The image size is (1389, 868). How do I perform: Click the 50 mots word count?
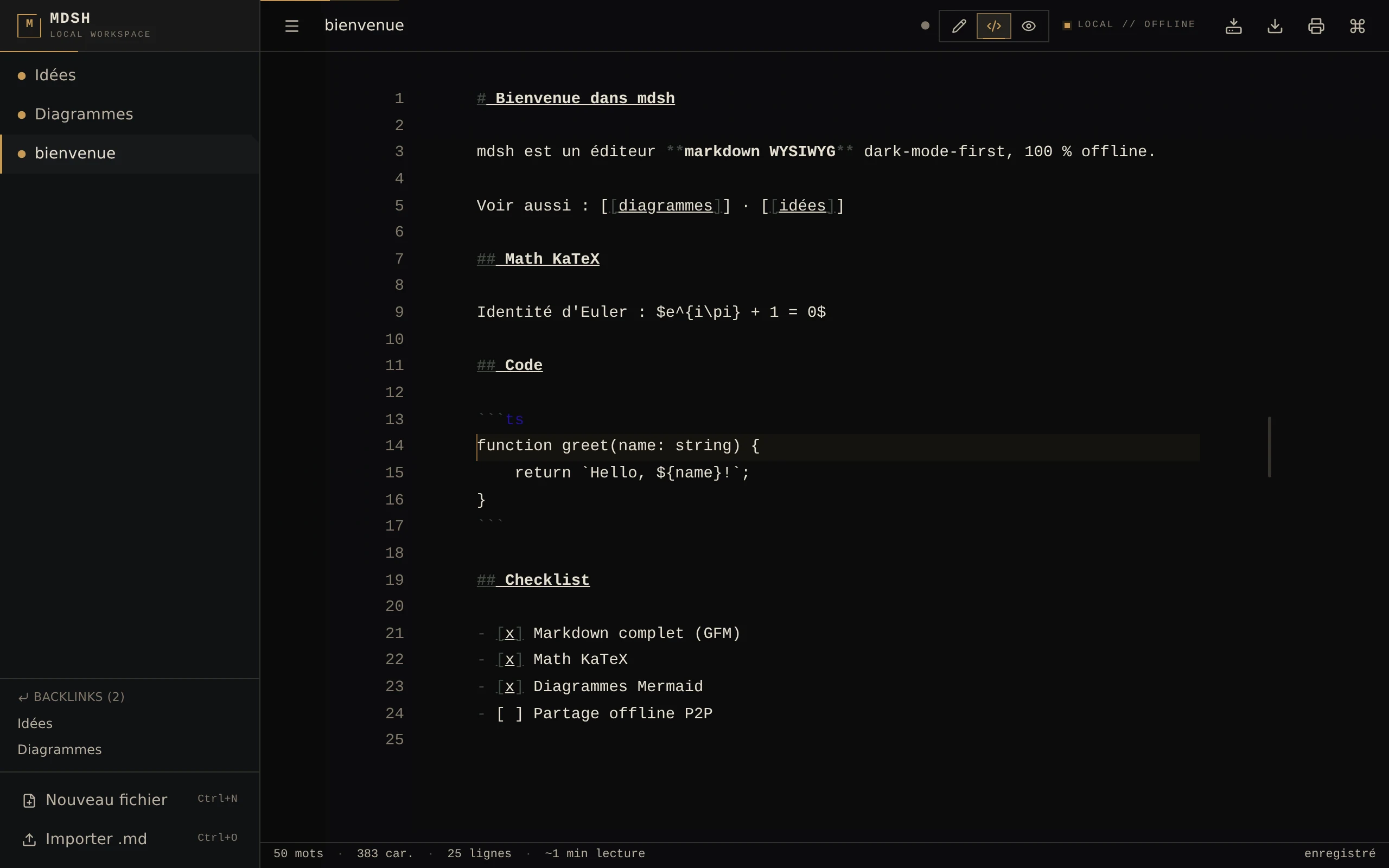pos(298,854)
